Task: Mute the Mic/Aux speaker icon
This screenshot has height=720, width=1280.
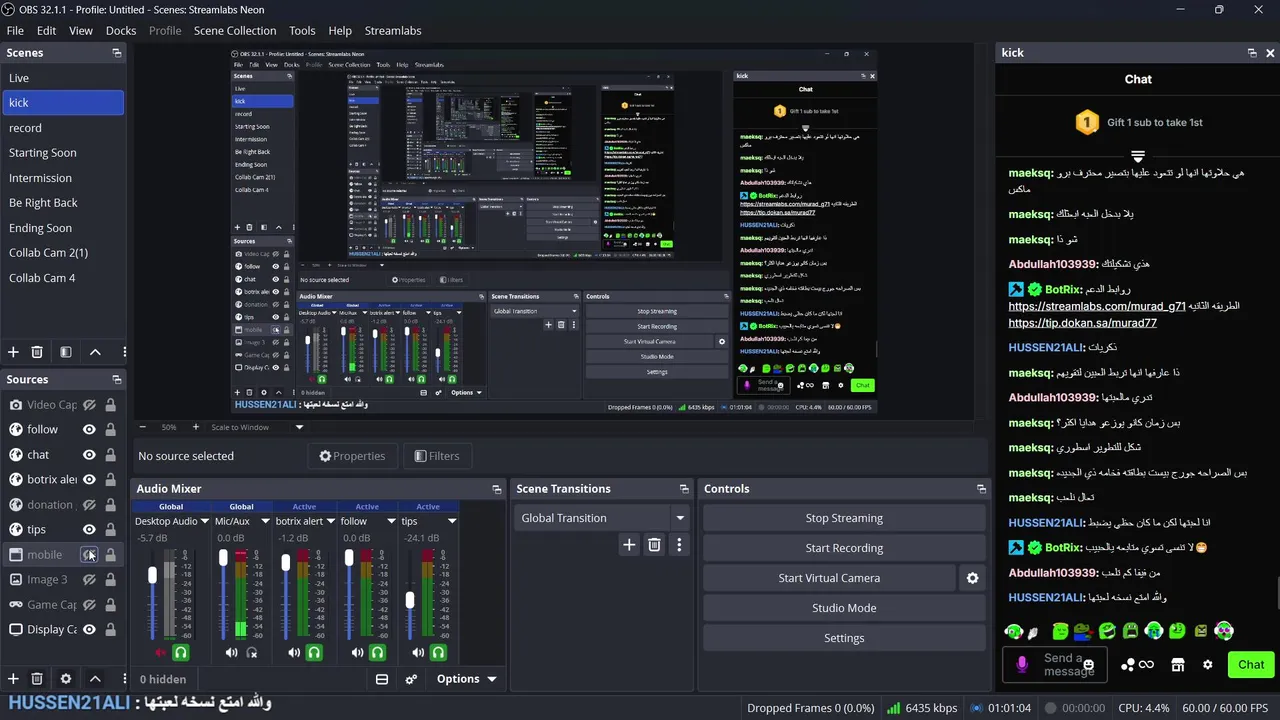Action: [x=232, y=652]
